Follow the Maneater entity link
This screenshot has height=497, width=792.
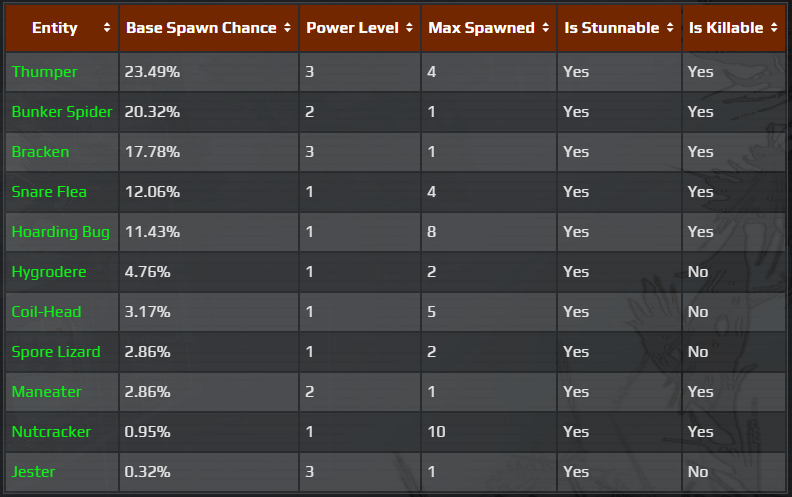[x=46, y=392]
